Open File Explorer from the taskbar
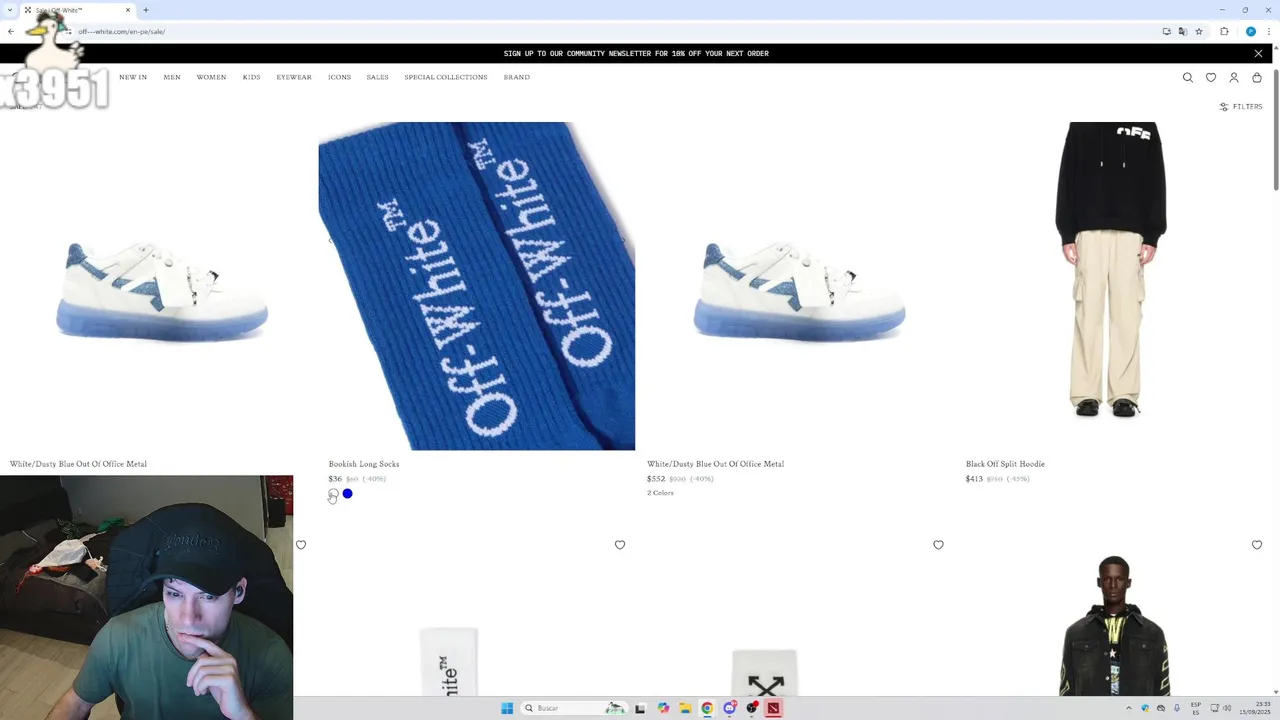 (685, 708)
